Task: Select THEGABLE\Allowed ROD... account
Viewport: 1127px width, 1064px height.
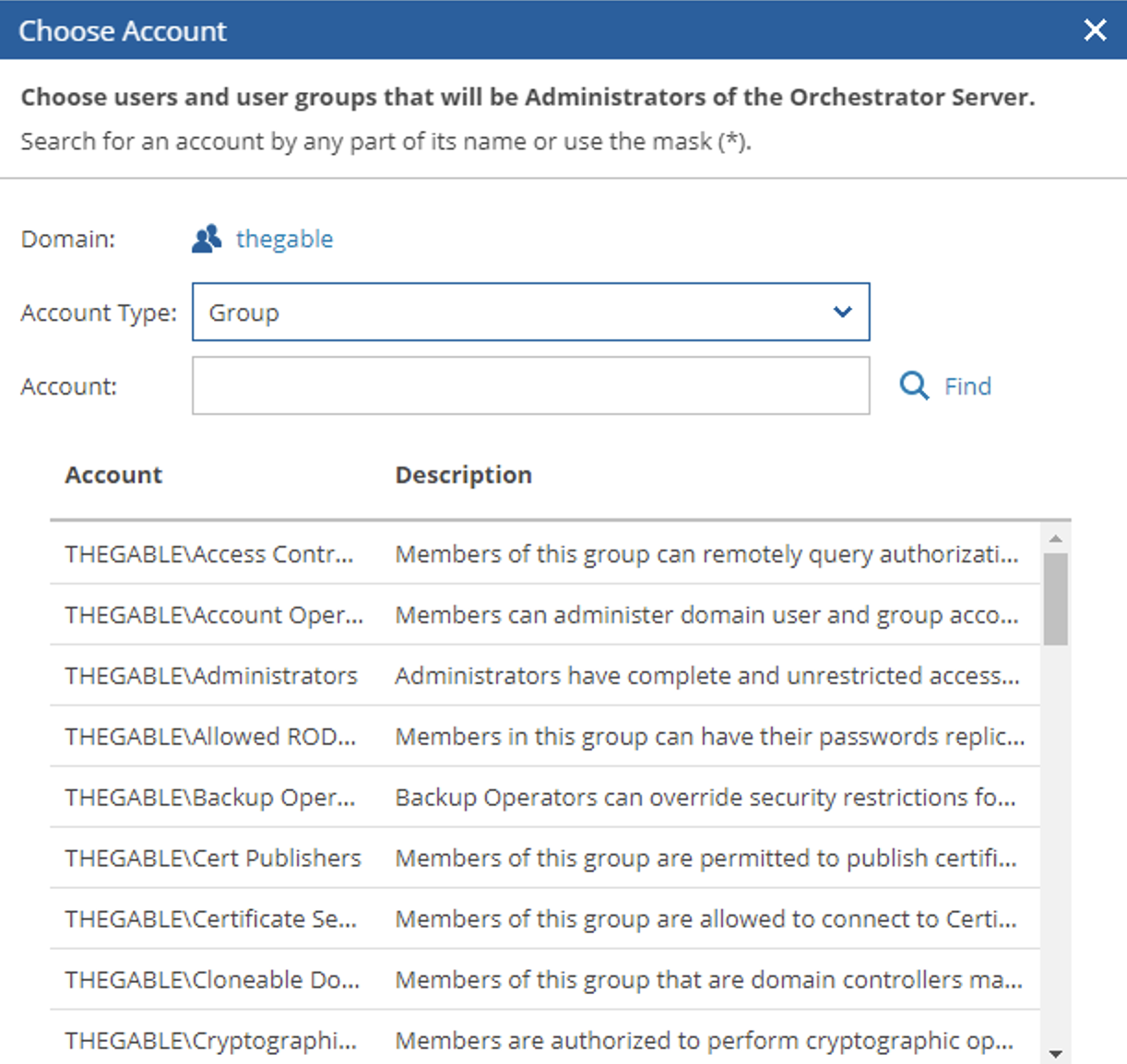Action: (x=210, y=737)
